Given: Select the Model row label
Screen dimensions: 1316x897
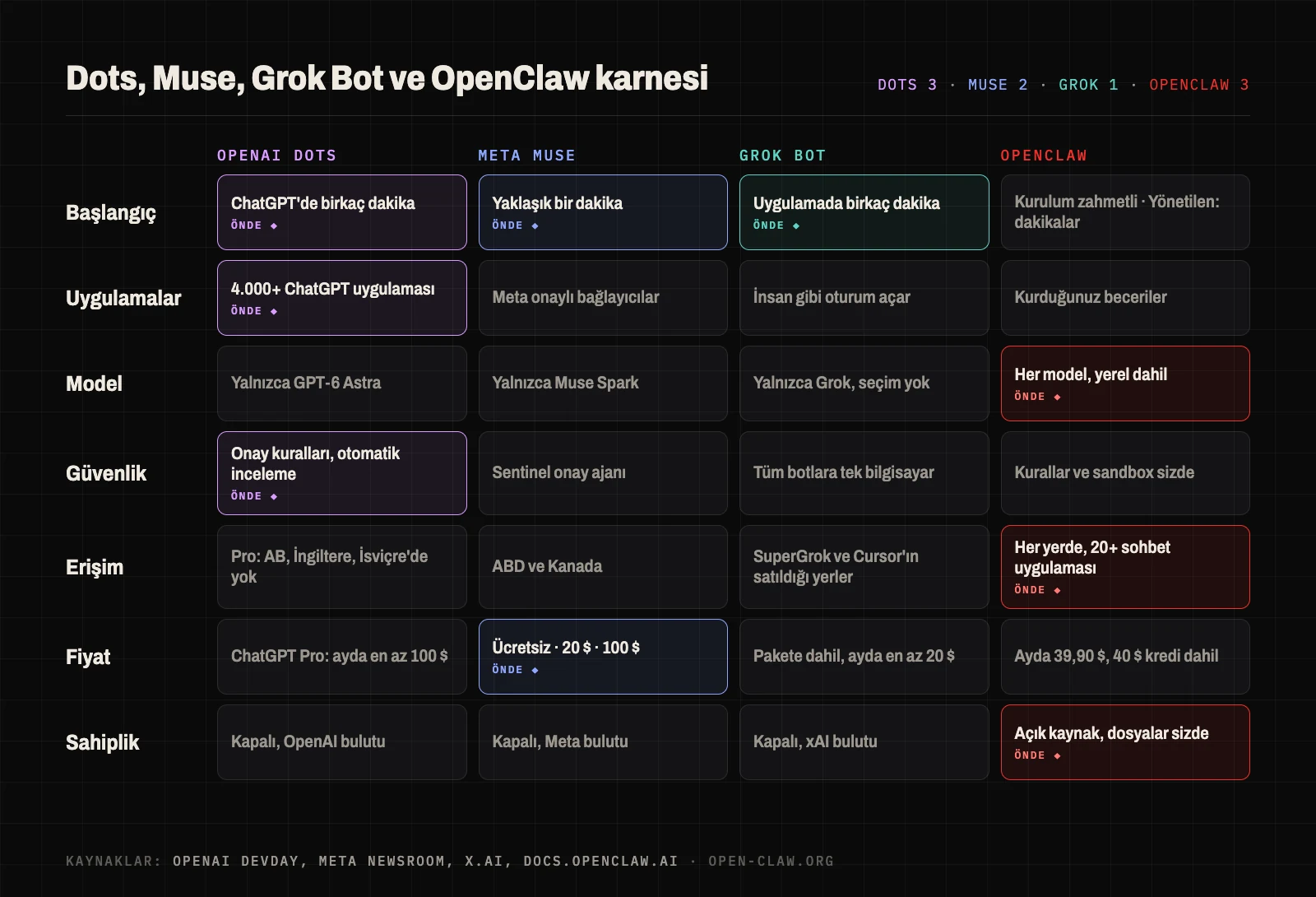Looking at the screenshot, I should [94, 383].
